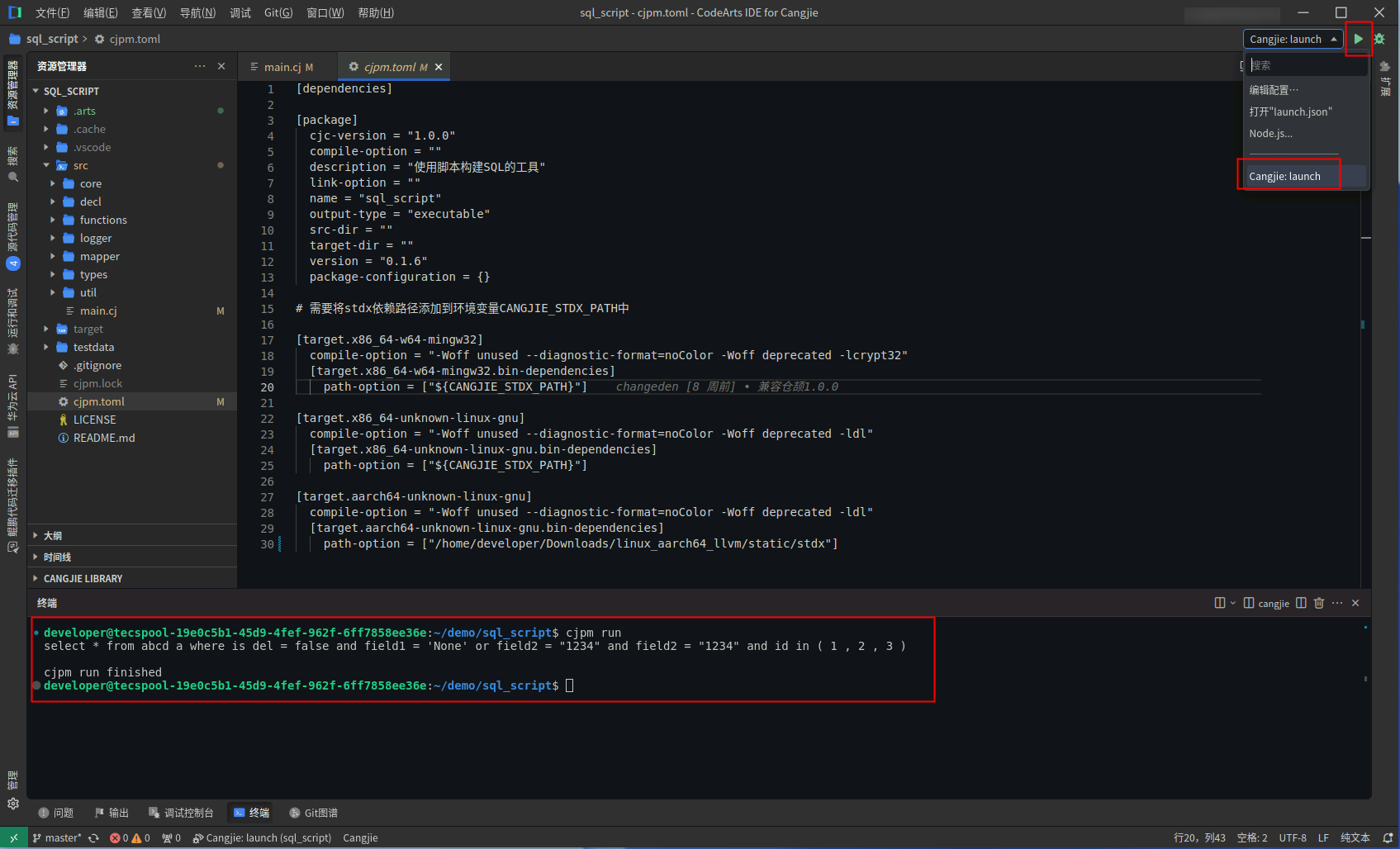Open the Cangjie: launch configuration dropdown
The height and width of the screenshot is (849, 1400).
pos(1293,39)
